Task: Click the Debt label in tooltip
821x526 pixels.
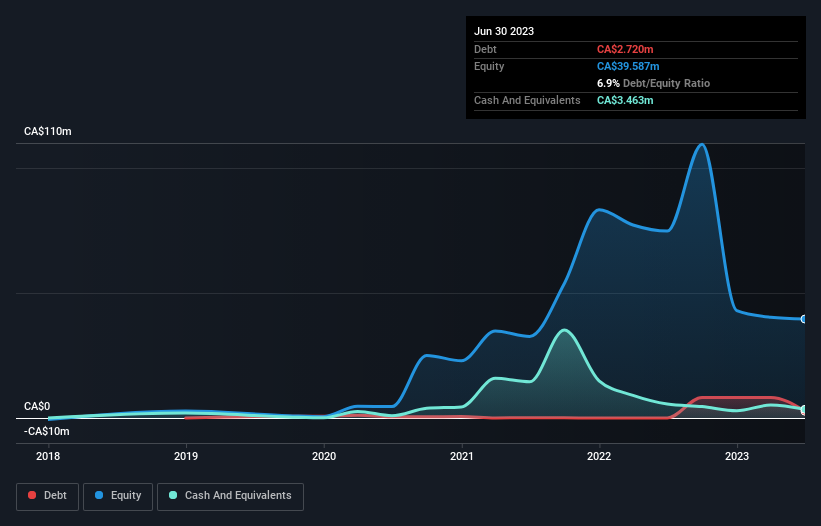Action: (x=485, y=49)
